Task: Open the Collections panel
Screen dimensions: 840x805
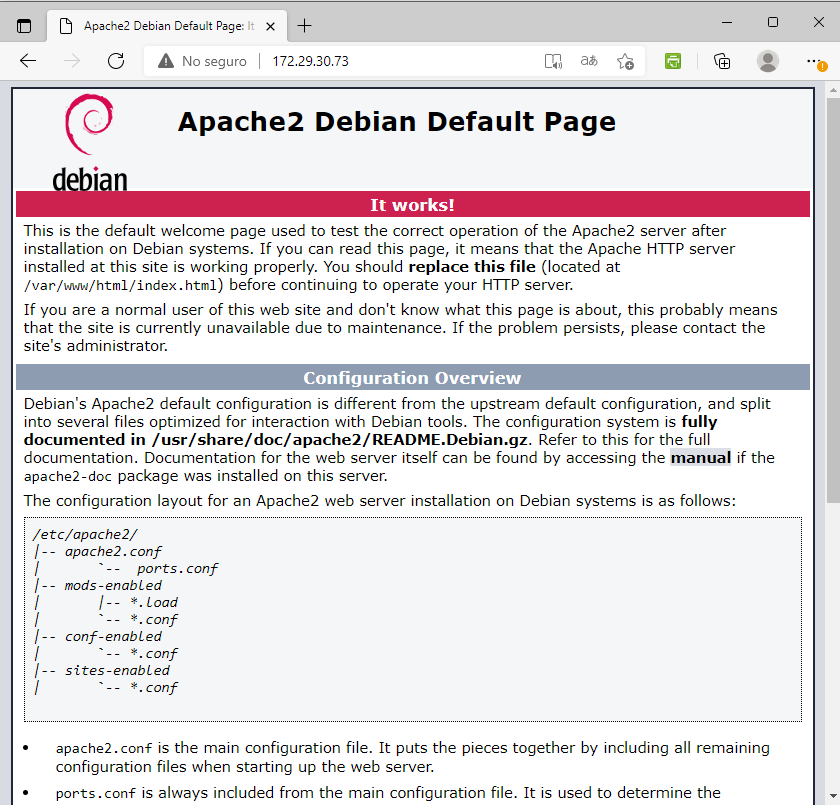Action: point(722,61)
